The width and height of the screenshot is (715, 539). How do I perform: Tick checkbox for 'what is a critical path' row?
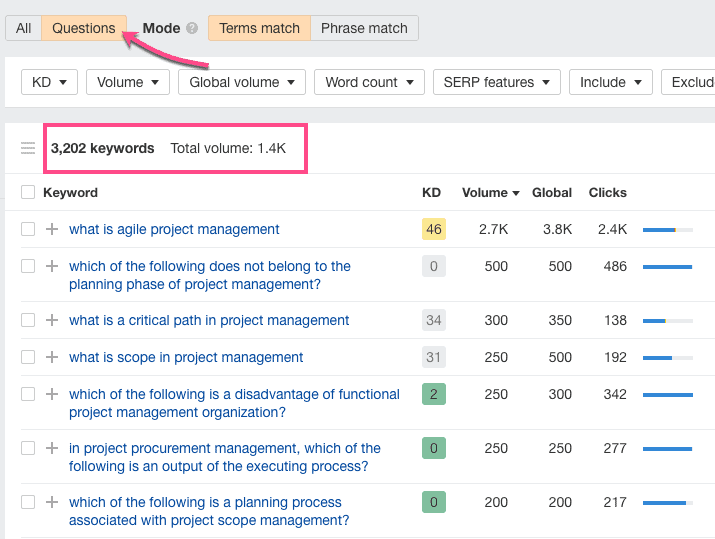pos(28,320)
